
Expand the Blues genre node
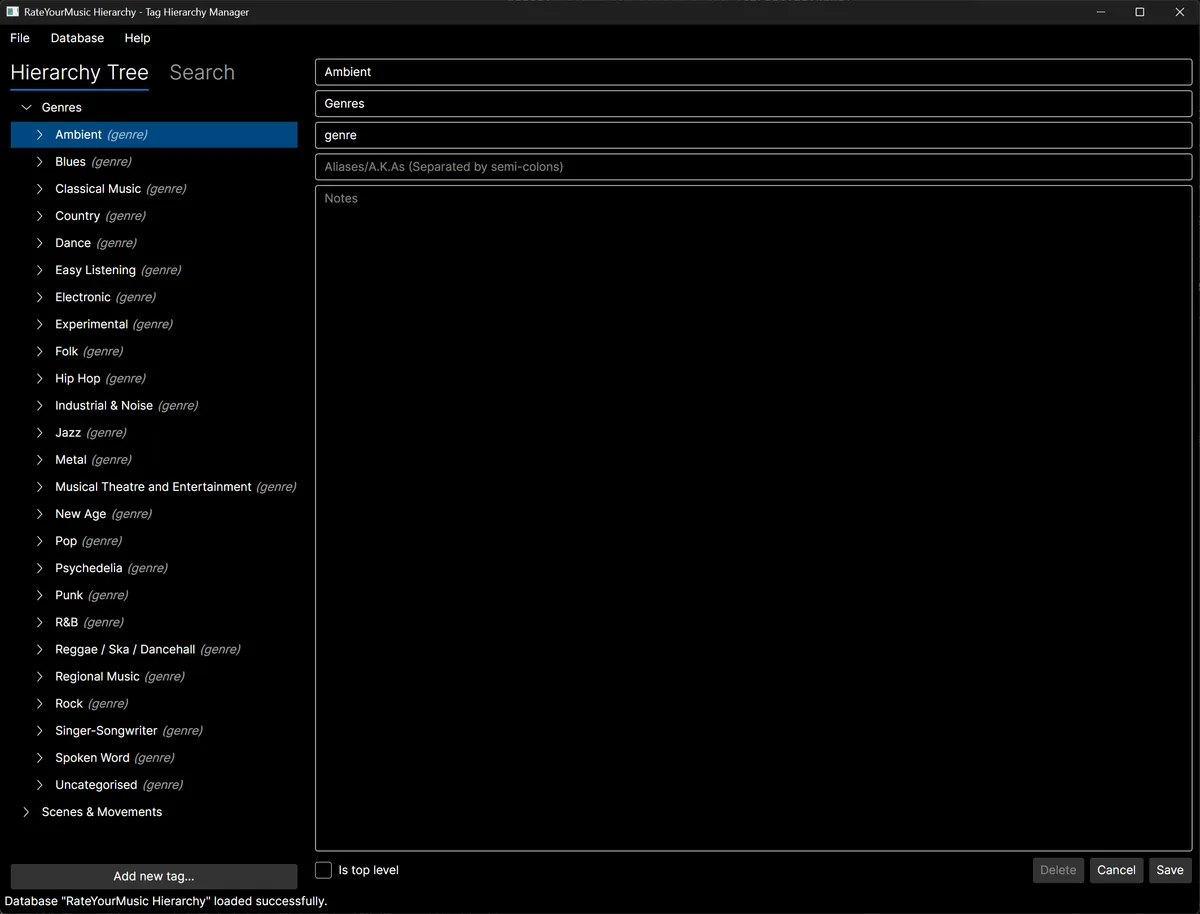click(x=39, y=161)
